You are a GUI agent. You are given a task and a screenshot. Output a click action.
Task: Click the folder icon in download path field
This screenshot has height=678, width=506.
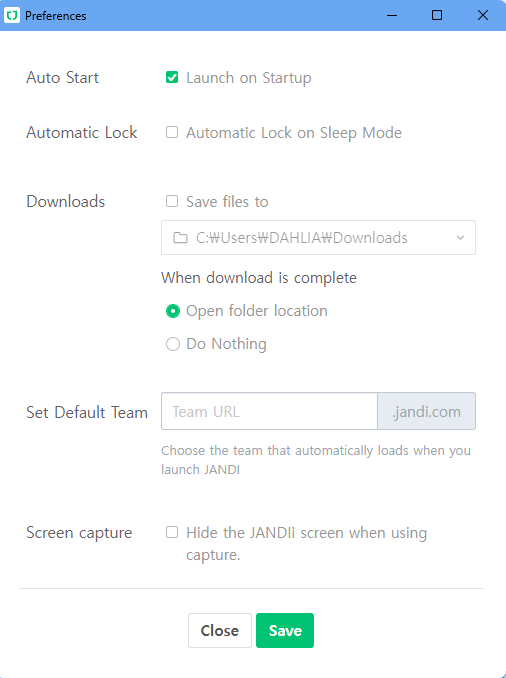pyautogui.click(x=180, y=238)
